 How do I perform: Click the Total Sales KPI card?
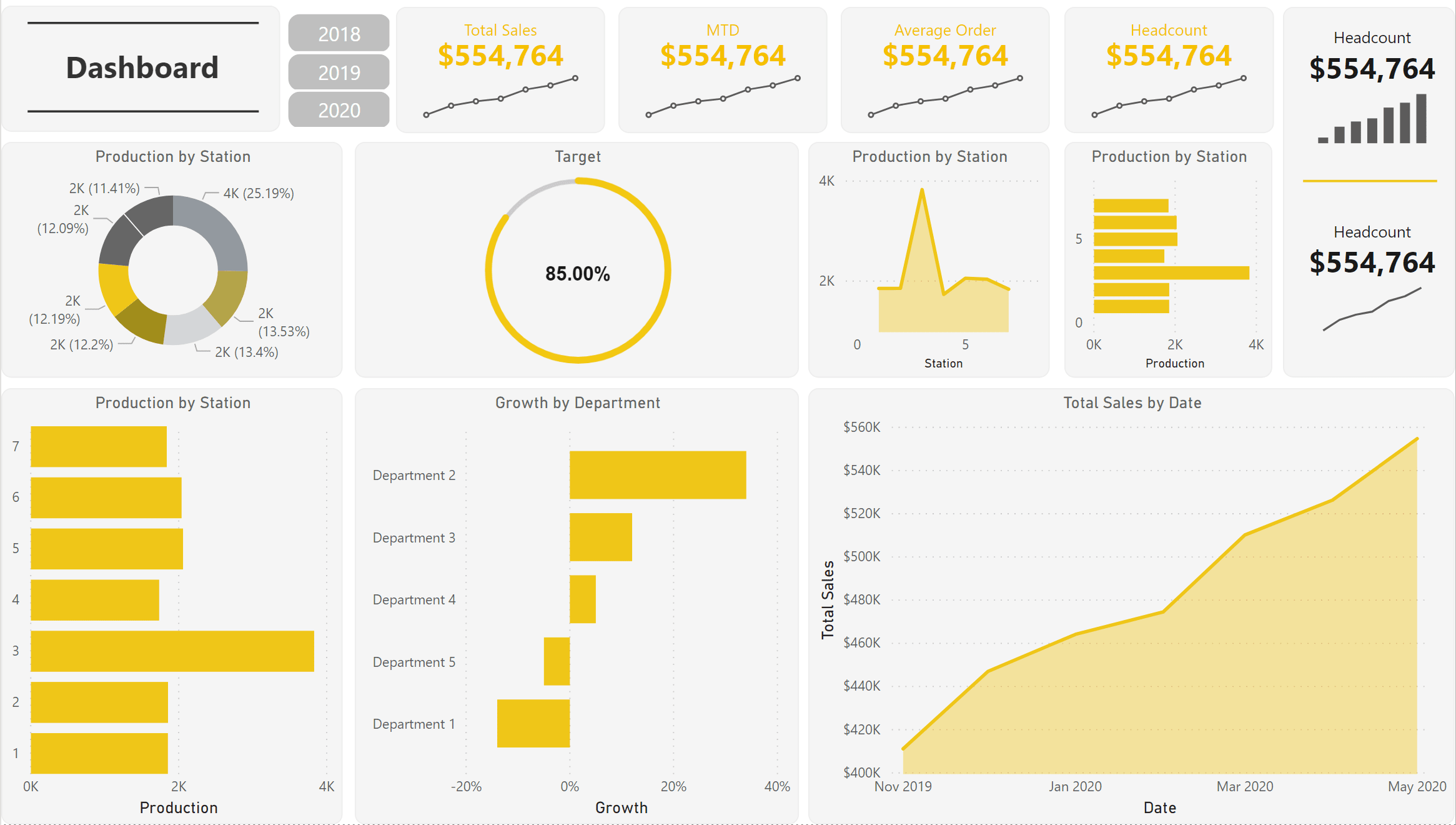[x=500, y=69]
